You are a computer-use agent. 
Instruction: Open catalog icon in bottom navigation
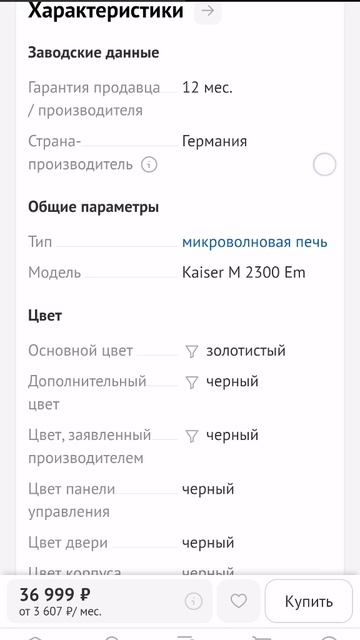pyautogui.click(x=186, y=637)
